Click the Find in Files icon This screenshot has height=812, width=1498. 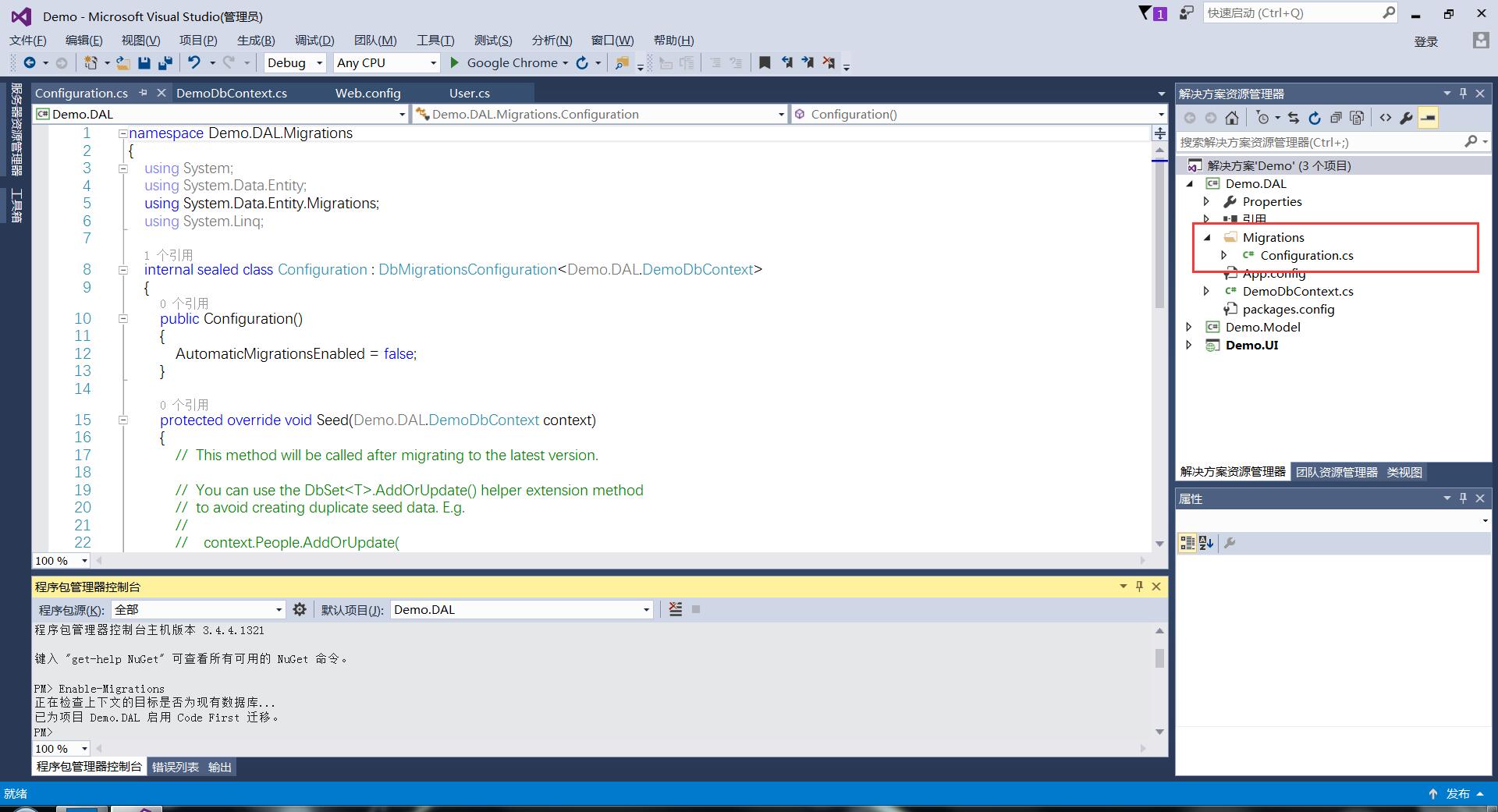click(x=622, y=62)
